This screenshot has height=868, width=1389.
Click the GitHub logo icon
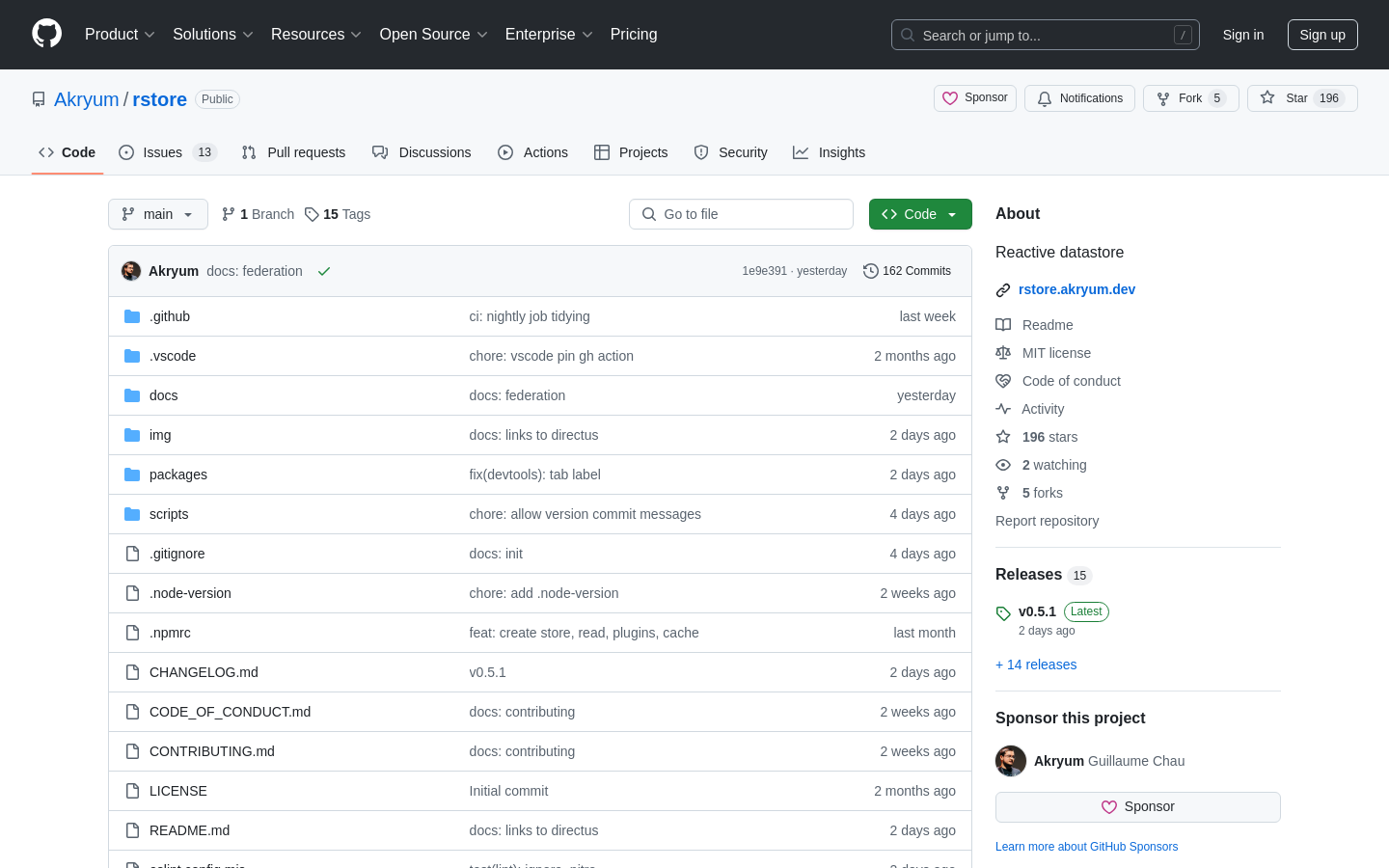click(x=46, y=34)
